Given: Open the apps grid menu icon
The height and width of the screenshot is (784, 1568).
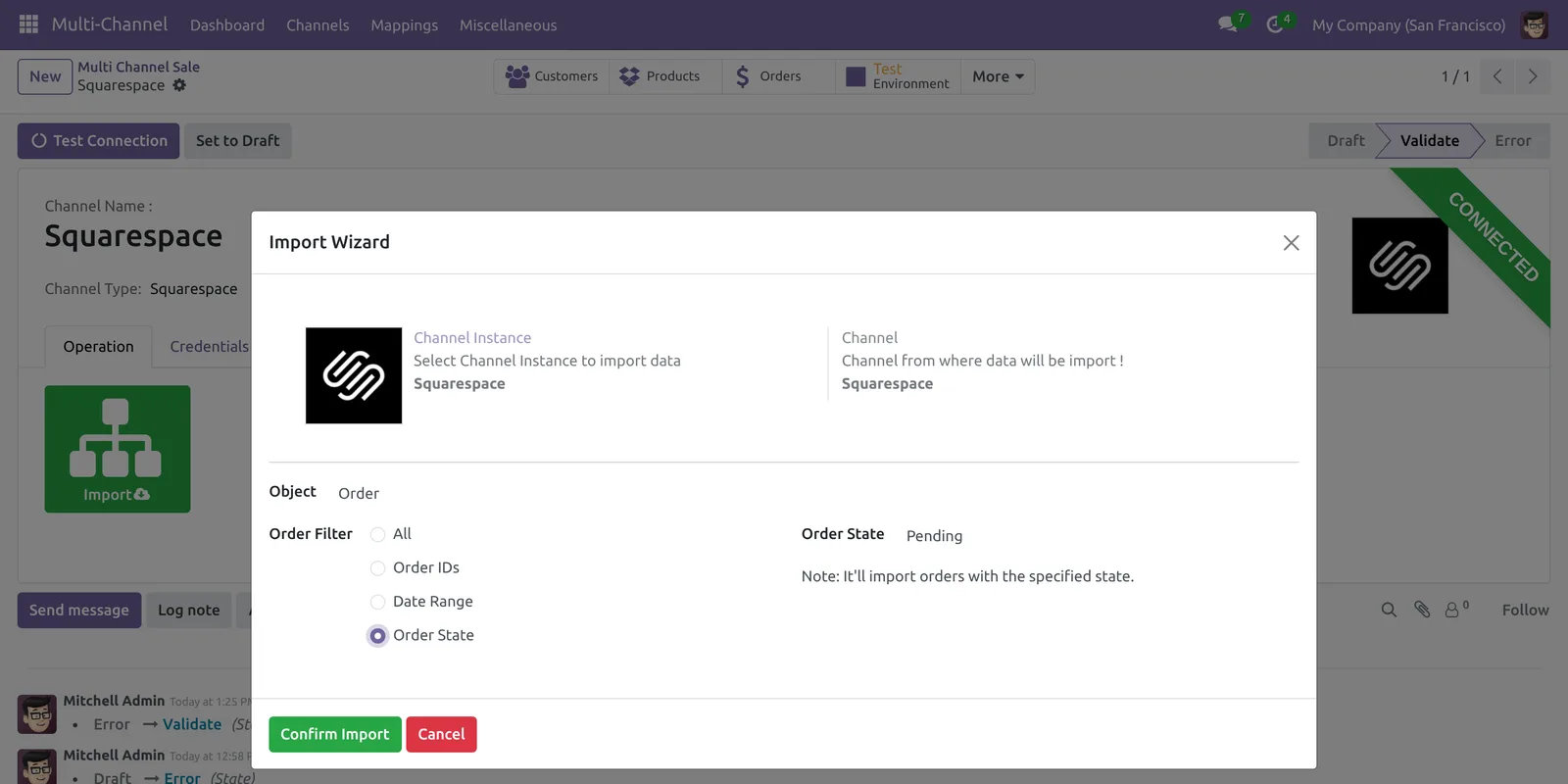Looking at the screenshot, I should tap(28, 24).
